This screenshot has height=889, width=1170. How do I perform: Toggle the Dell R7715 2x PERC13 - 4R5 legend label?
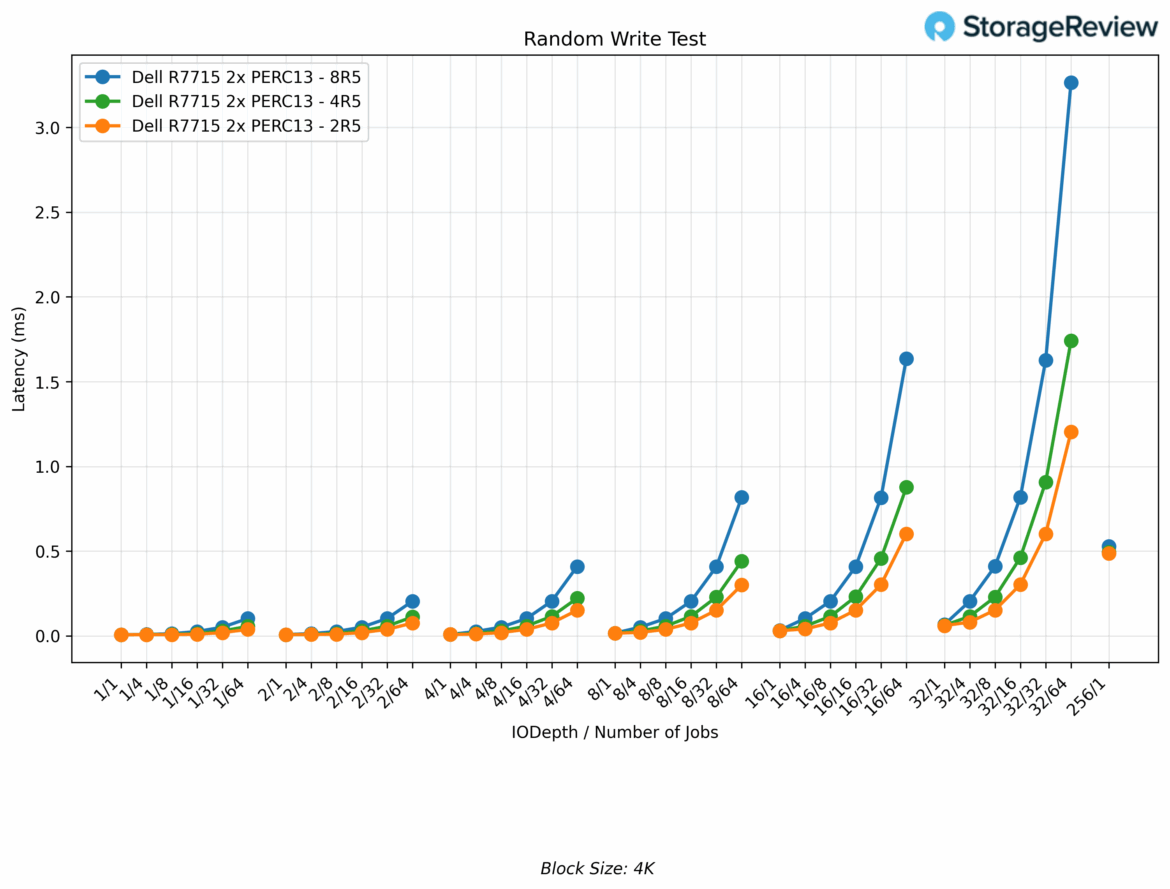pos(246,101)
